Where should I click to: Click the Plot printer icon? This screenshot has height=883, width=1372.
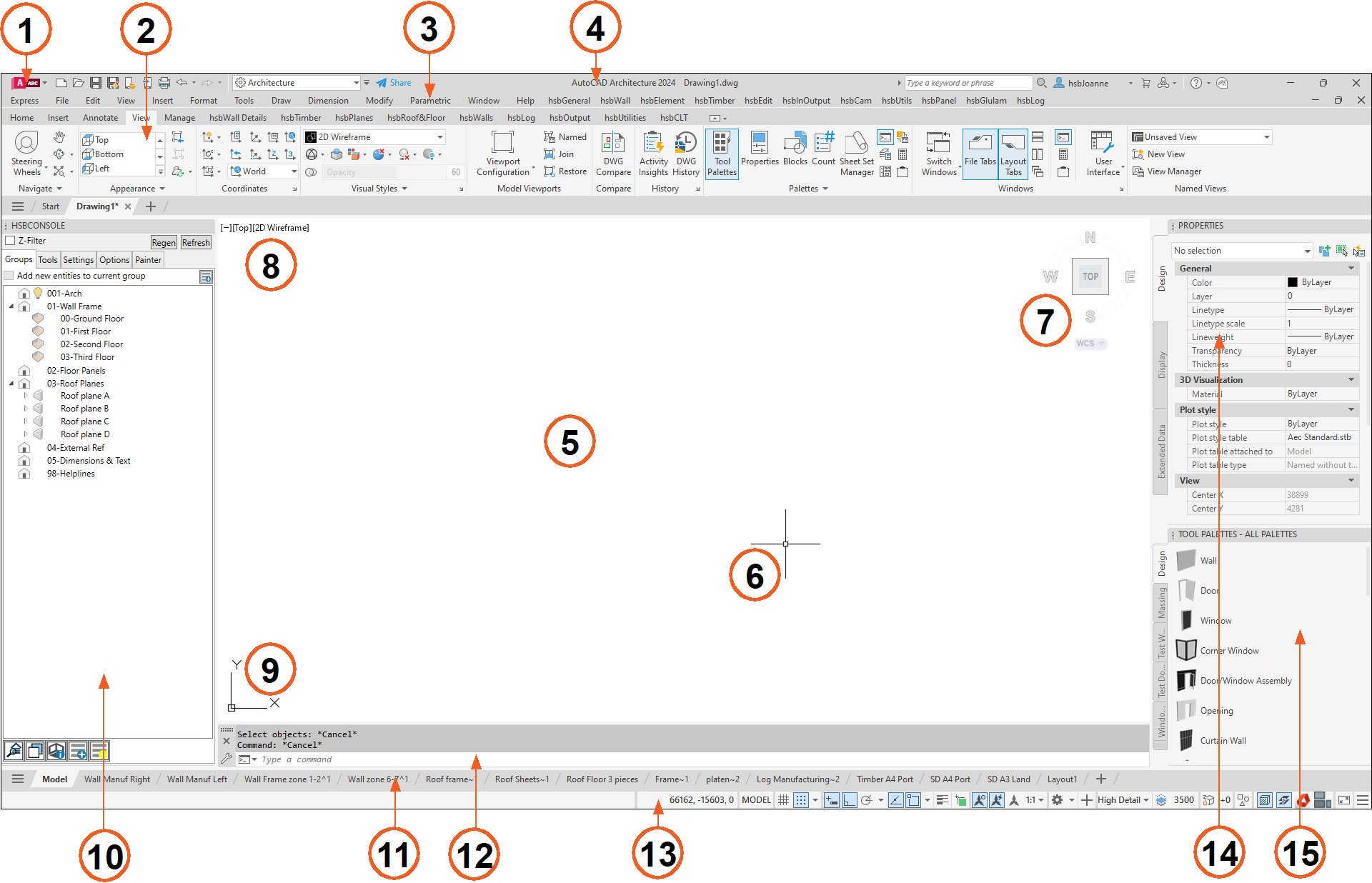(x=164, y=83)
